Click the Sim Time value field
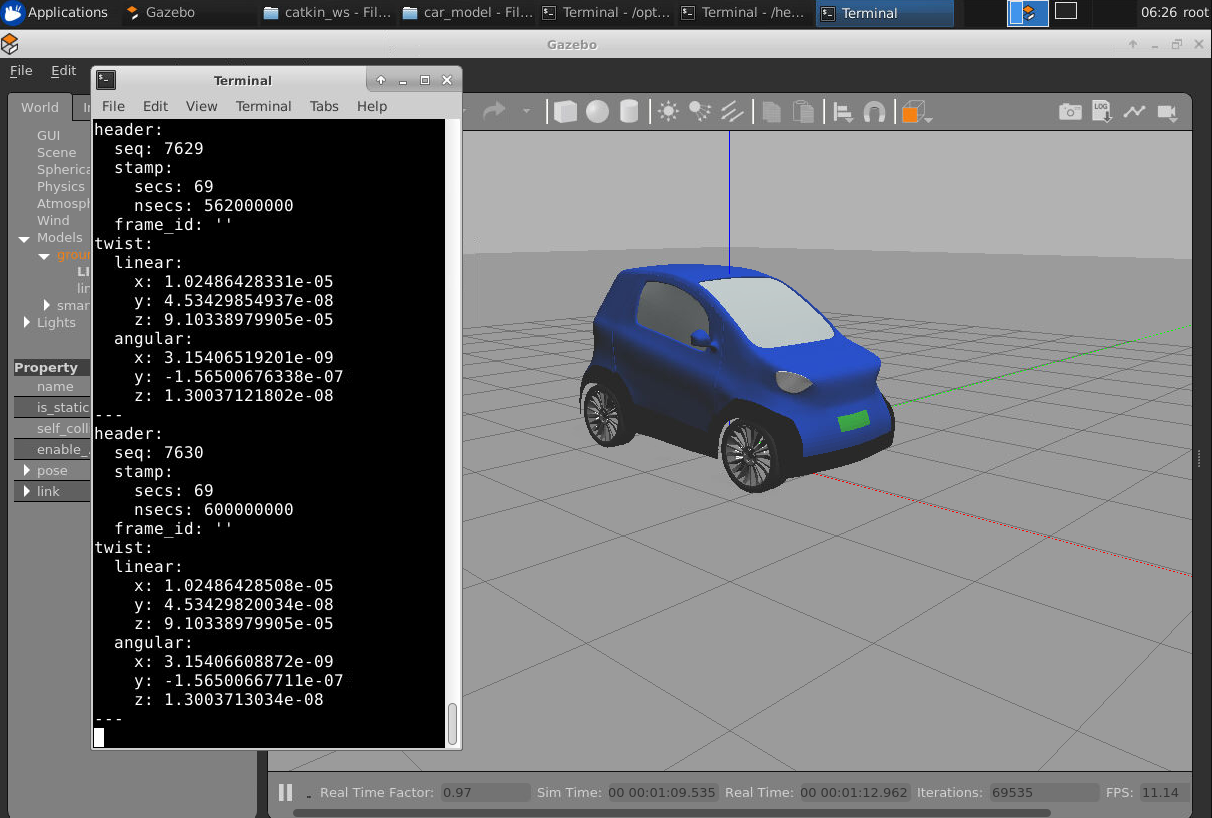Viewport: 1212px width, 818px height. coord(662,792)
